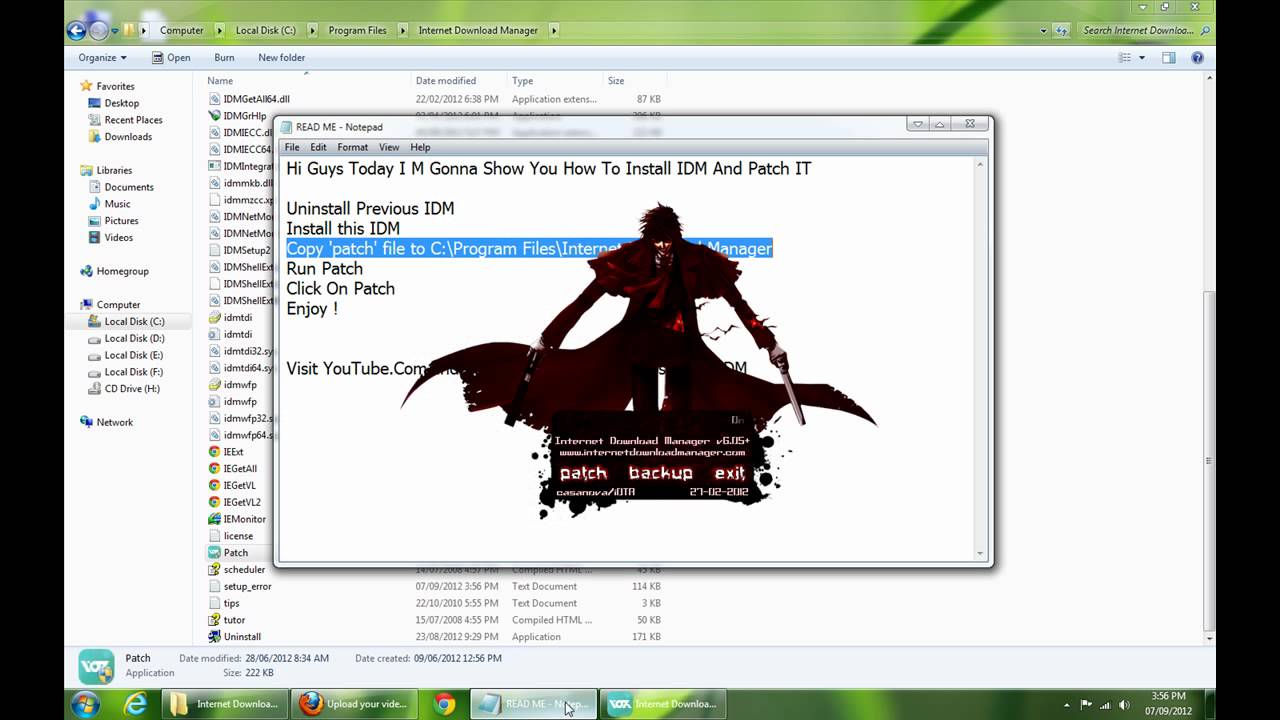The image size is (1280, 720).
Task: Open Internet Explorer from the taskbar
Action: 134,704
